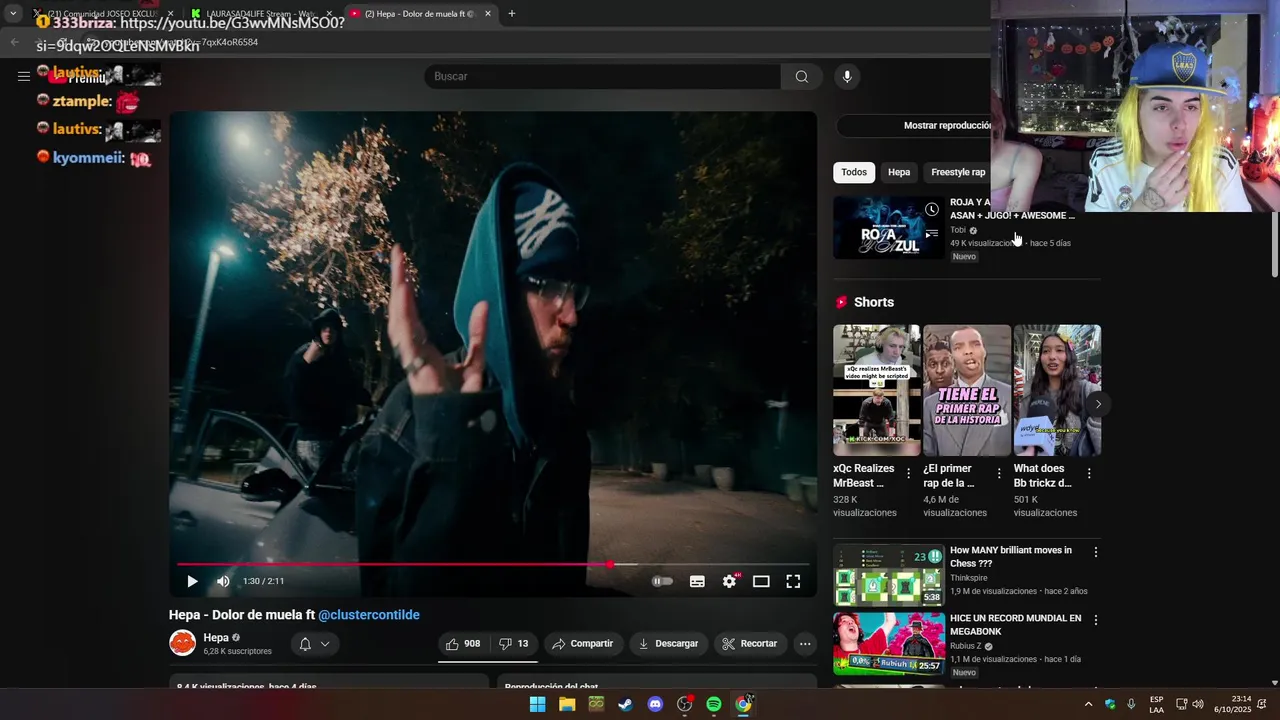Dislike the video showing 13

point(514,644)
